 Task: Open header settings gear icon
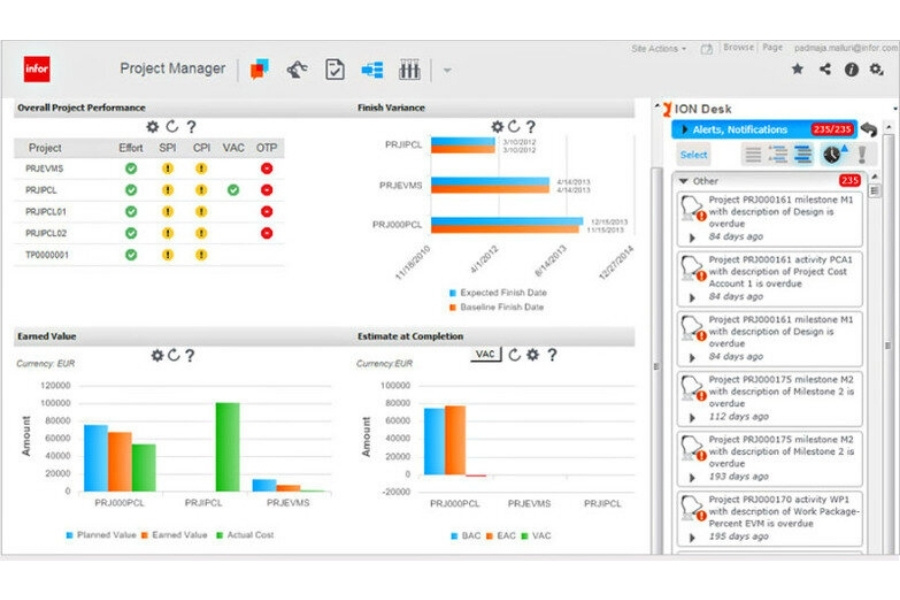pyautogui.click(x=876, y=69)
